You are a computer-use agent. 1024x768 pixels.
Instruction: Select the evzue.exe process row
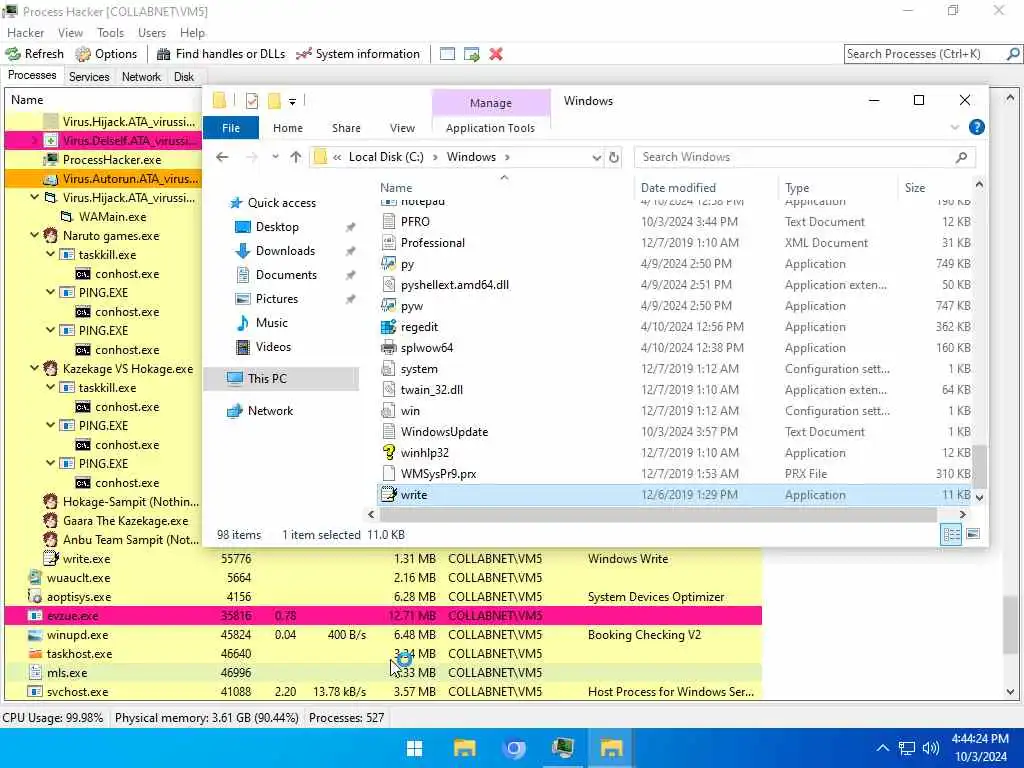pos(383,615)
